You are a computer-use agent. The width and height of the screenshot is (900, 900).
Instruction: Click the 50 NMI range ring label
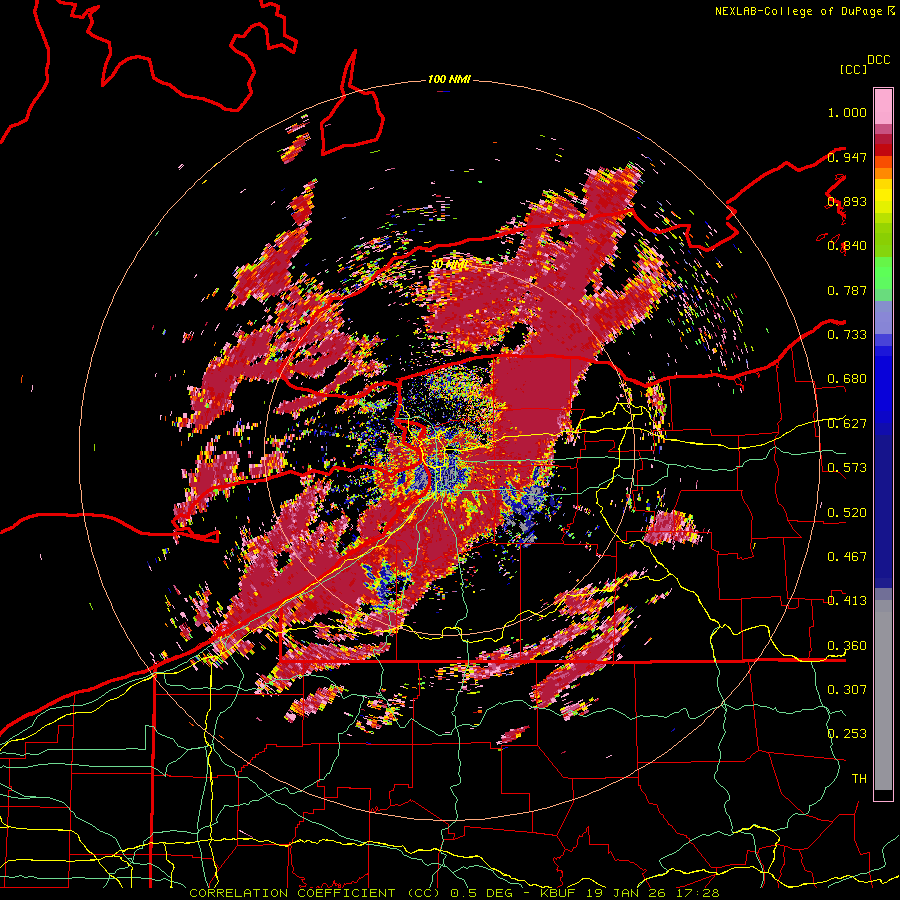pyautogui.click(x=449, y=265)
